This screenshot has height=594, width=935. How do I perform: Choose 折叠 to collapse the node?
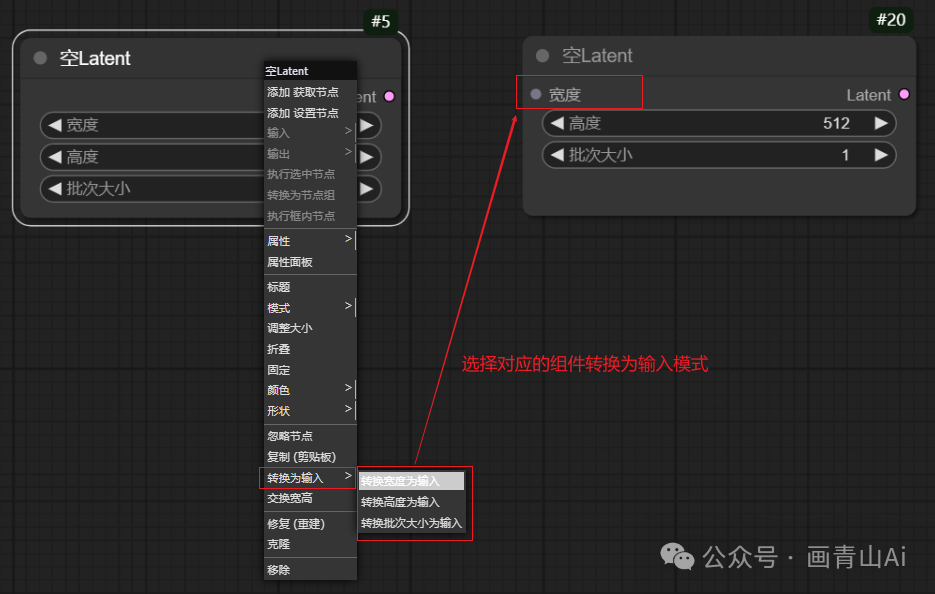click(310, 349)
